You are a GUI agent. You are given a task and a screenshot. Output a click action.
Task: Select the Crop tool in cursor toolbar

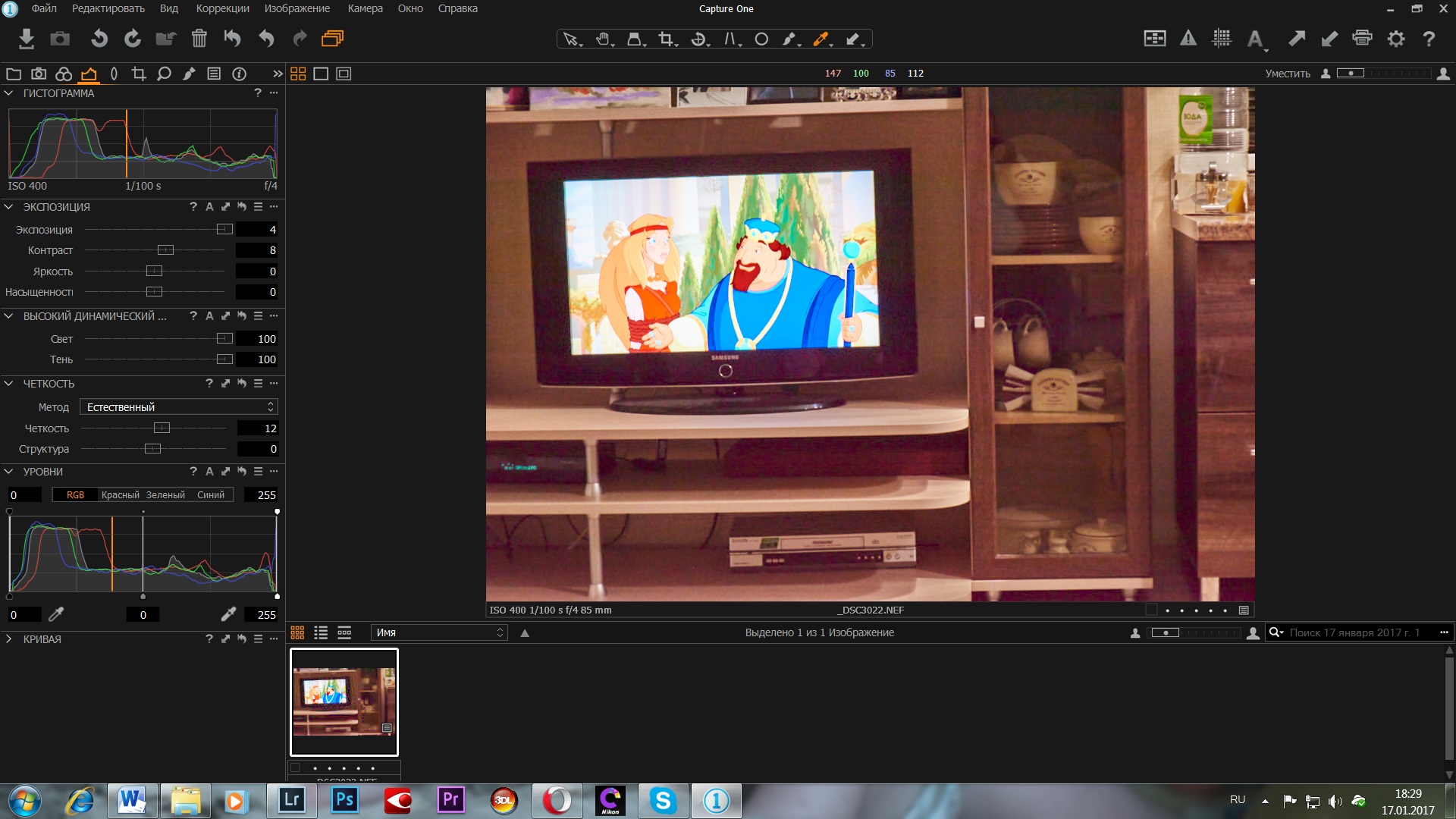coord(666,39)
